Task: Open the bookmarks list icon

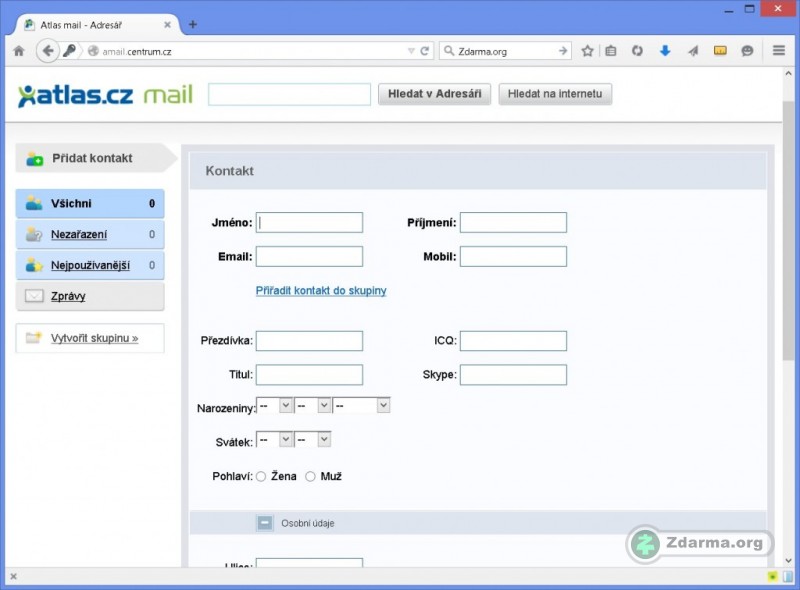Action: coord(611,51)
